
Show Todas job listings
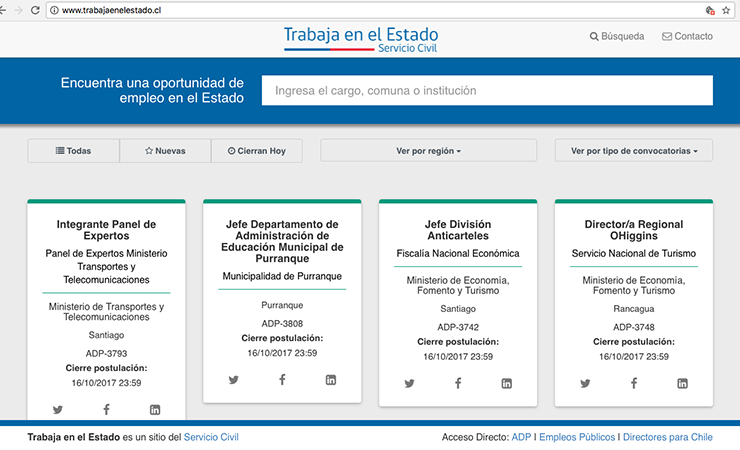73,151
